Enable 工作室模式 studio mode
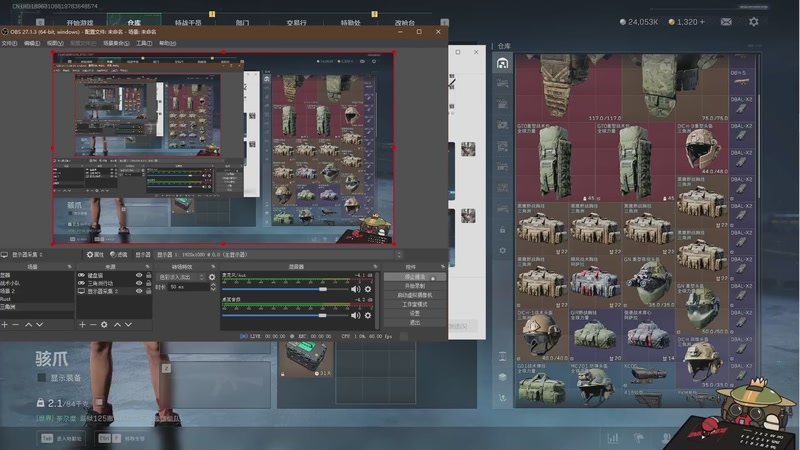The image size is (800, 450). [414, 305]
